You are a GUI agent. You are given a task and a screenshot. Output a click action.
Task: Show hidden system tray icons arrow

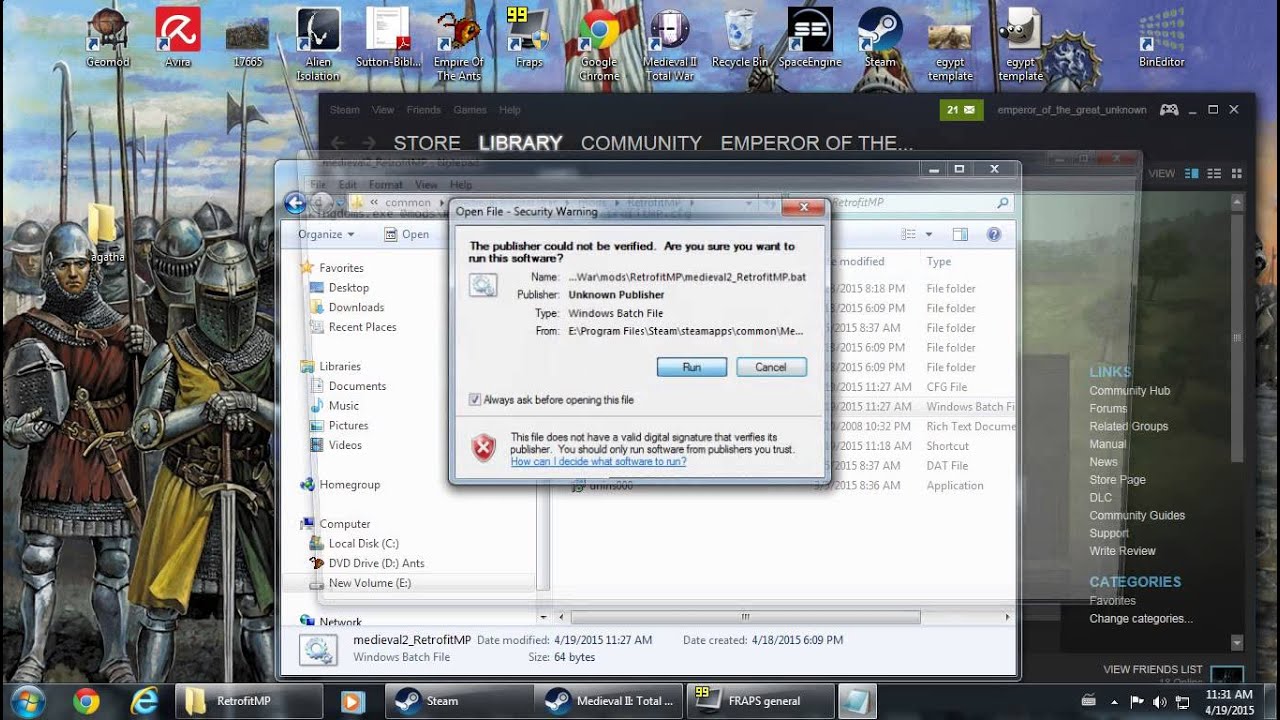click(1114, 701)
